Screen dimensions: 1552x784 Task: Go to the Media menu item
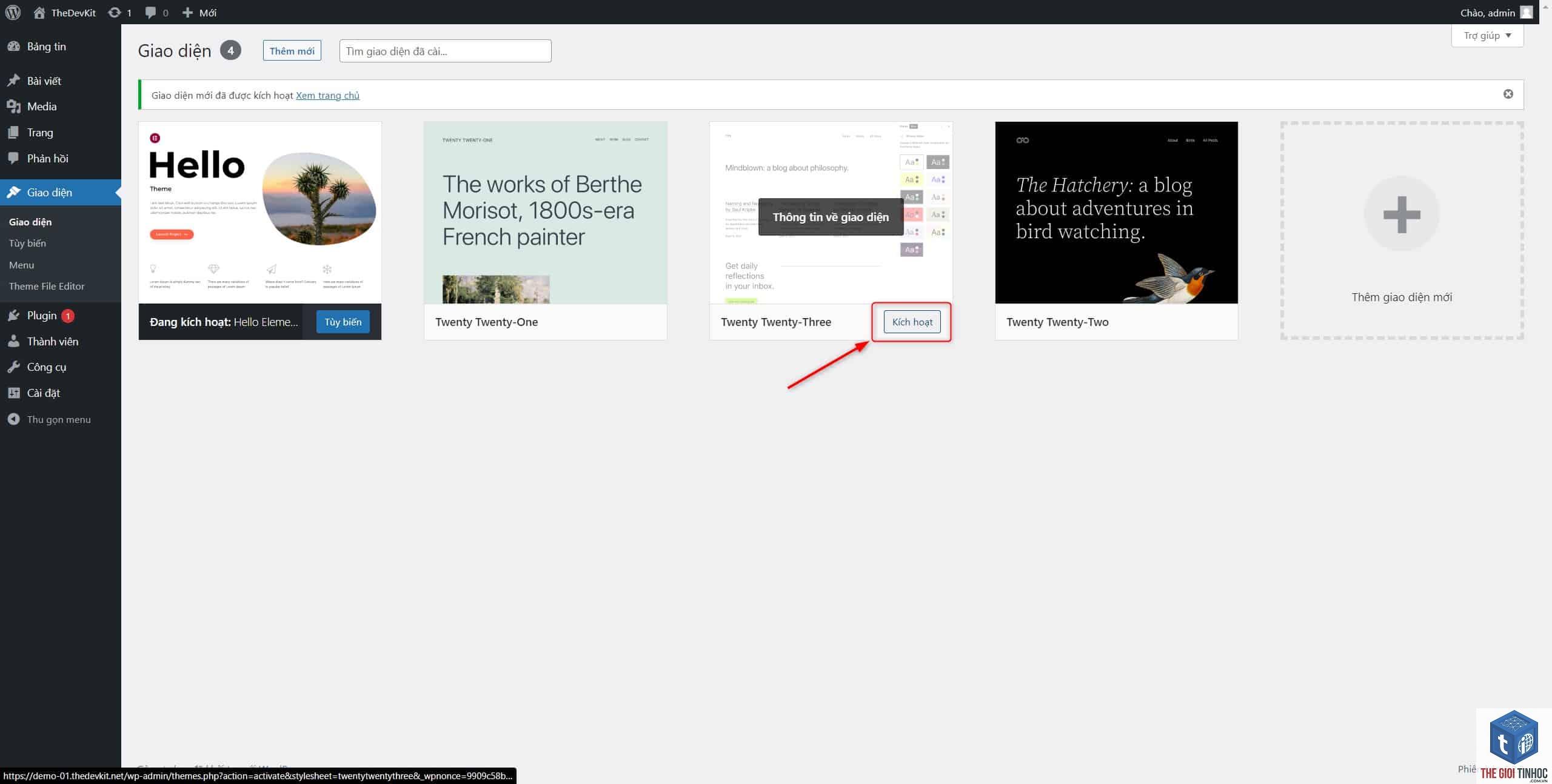click(61, 107)
